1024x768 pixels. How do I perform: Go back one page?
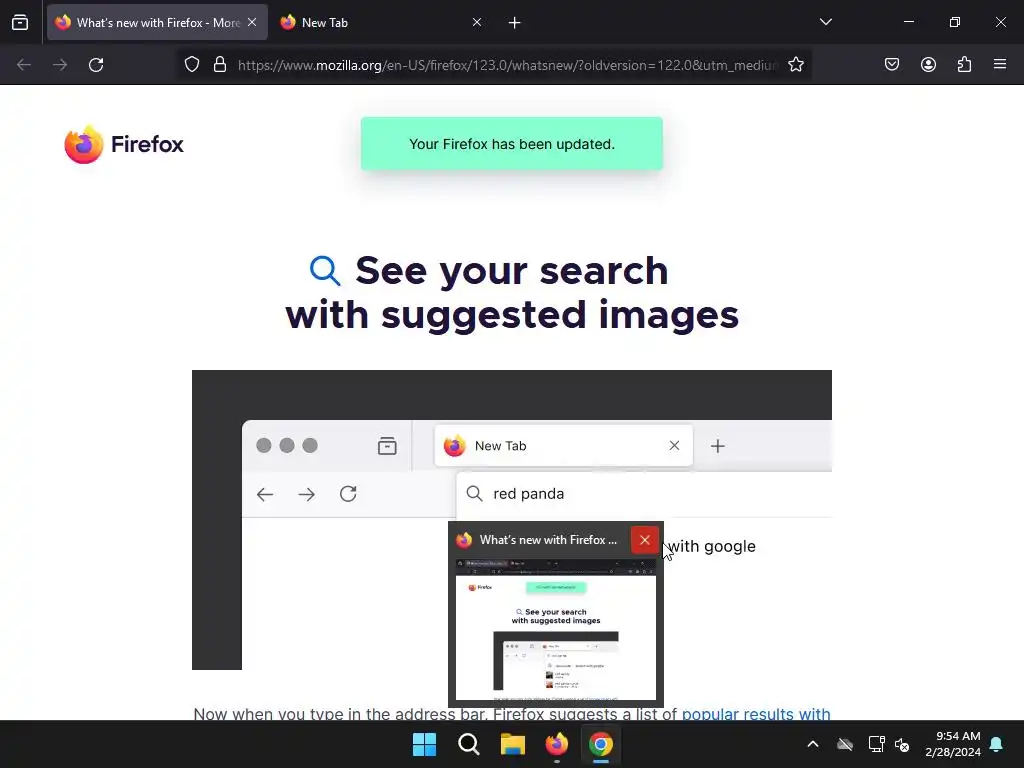pyautogui.click(x=24, y=65)
